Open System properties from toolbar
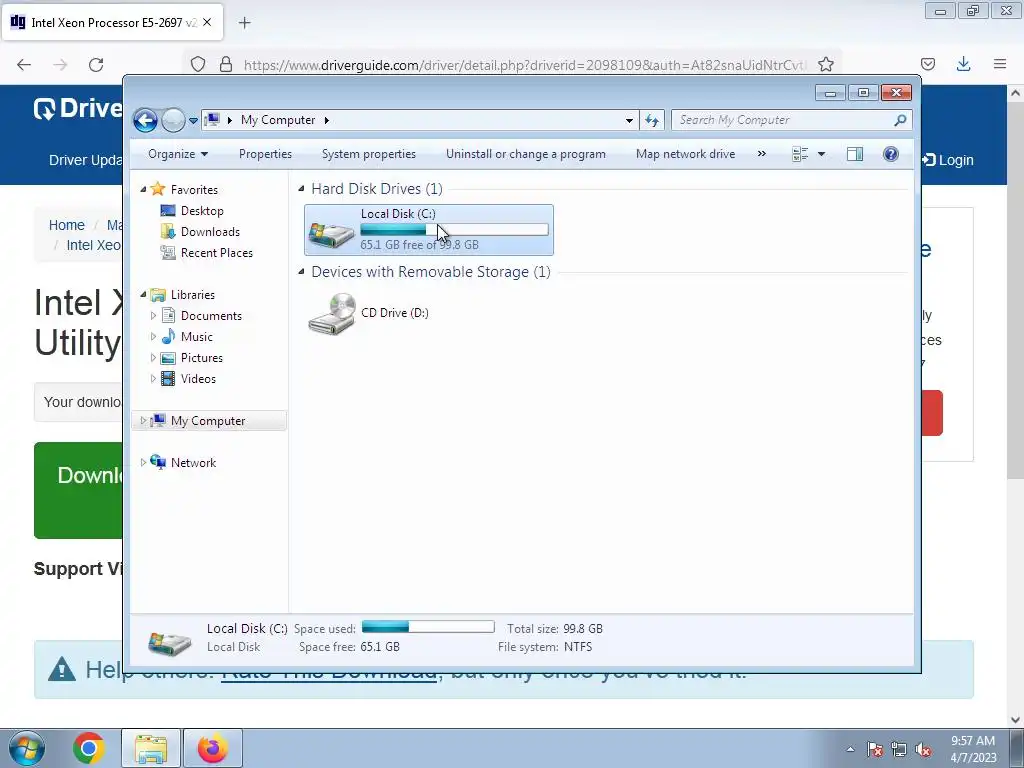The image size is (1024, 768). tap(369, 154)
